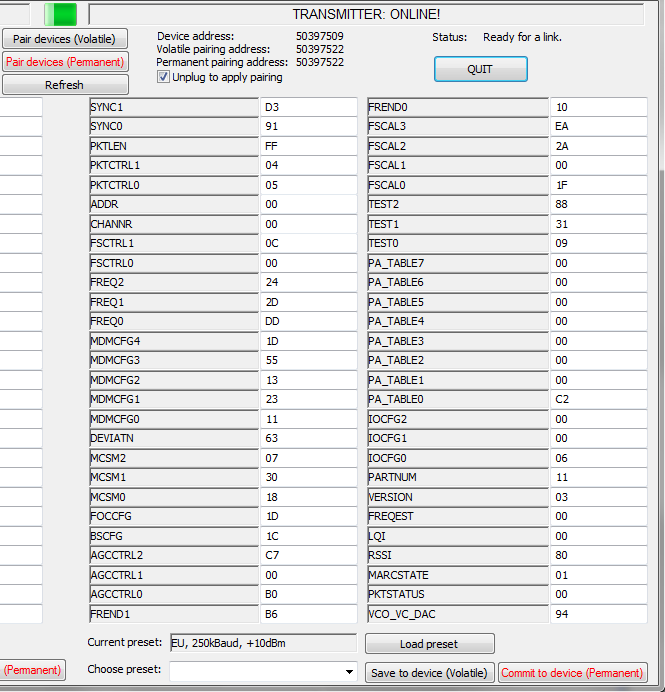Click the AGCCTRL1 value field

(308, 575)
